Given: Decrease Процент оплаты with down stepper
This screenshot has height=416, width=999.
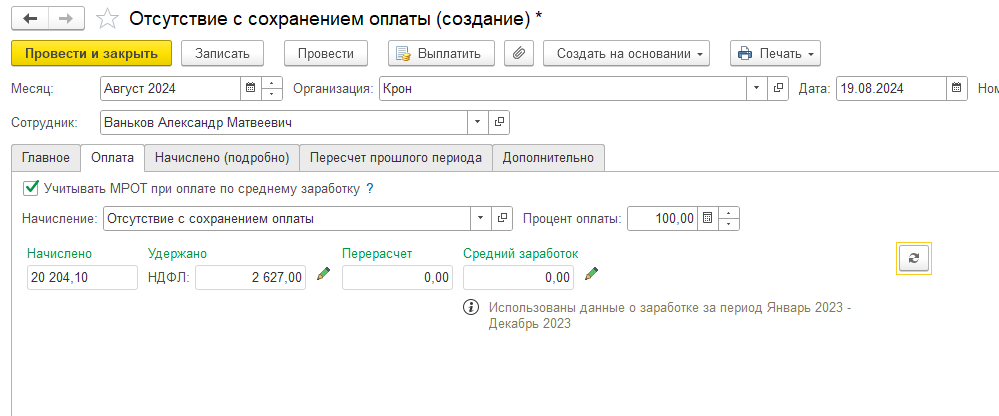Looking at the screenshot, I should point(729,224).
